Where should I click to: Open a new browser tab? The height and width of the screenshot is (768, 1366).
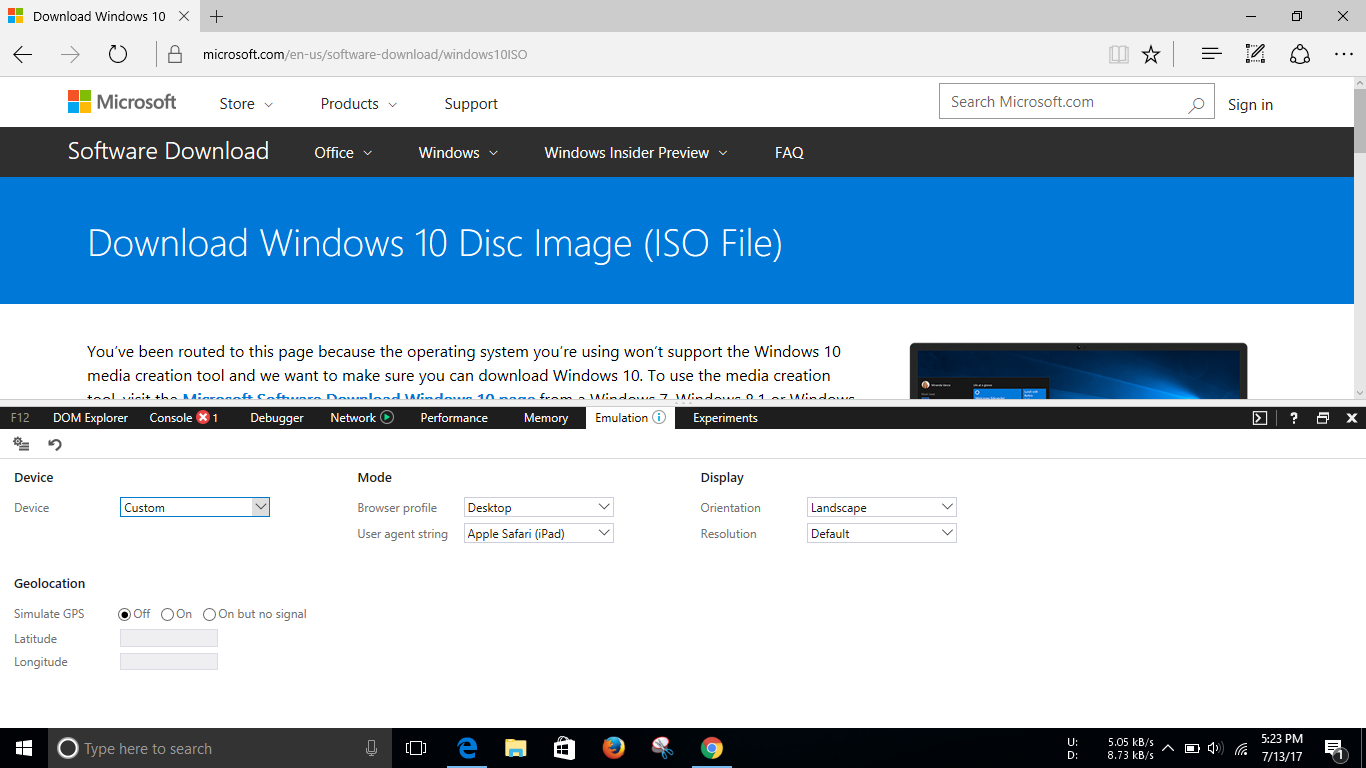click(x=217, y=16)
